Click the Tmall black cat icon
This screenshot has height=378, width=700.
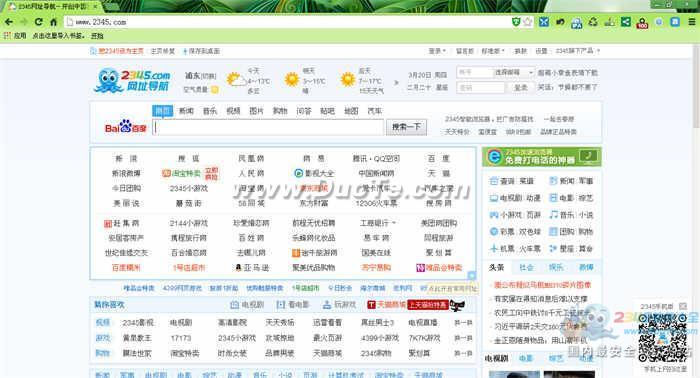point(457,305)
